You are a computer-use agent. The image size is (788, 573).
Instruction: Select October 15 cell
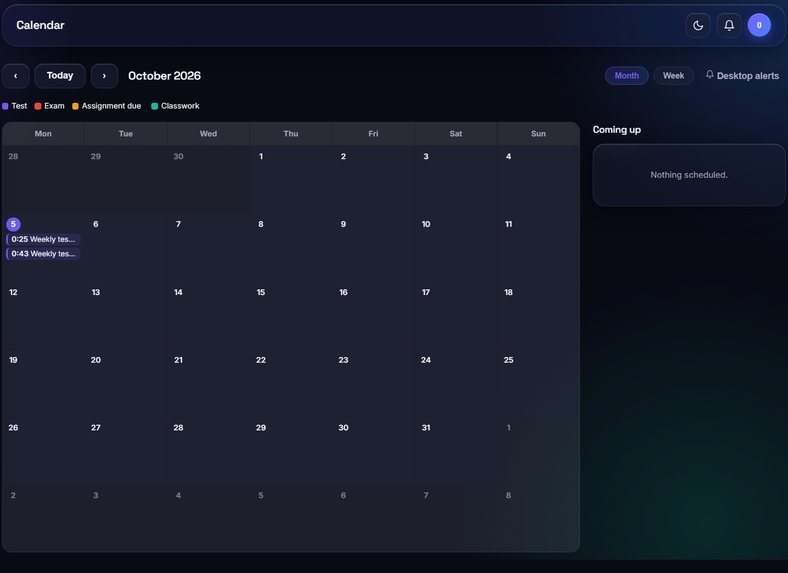pyautogui.click(x=291, y=315)
